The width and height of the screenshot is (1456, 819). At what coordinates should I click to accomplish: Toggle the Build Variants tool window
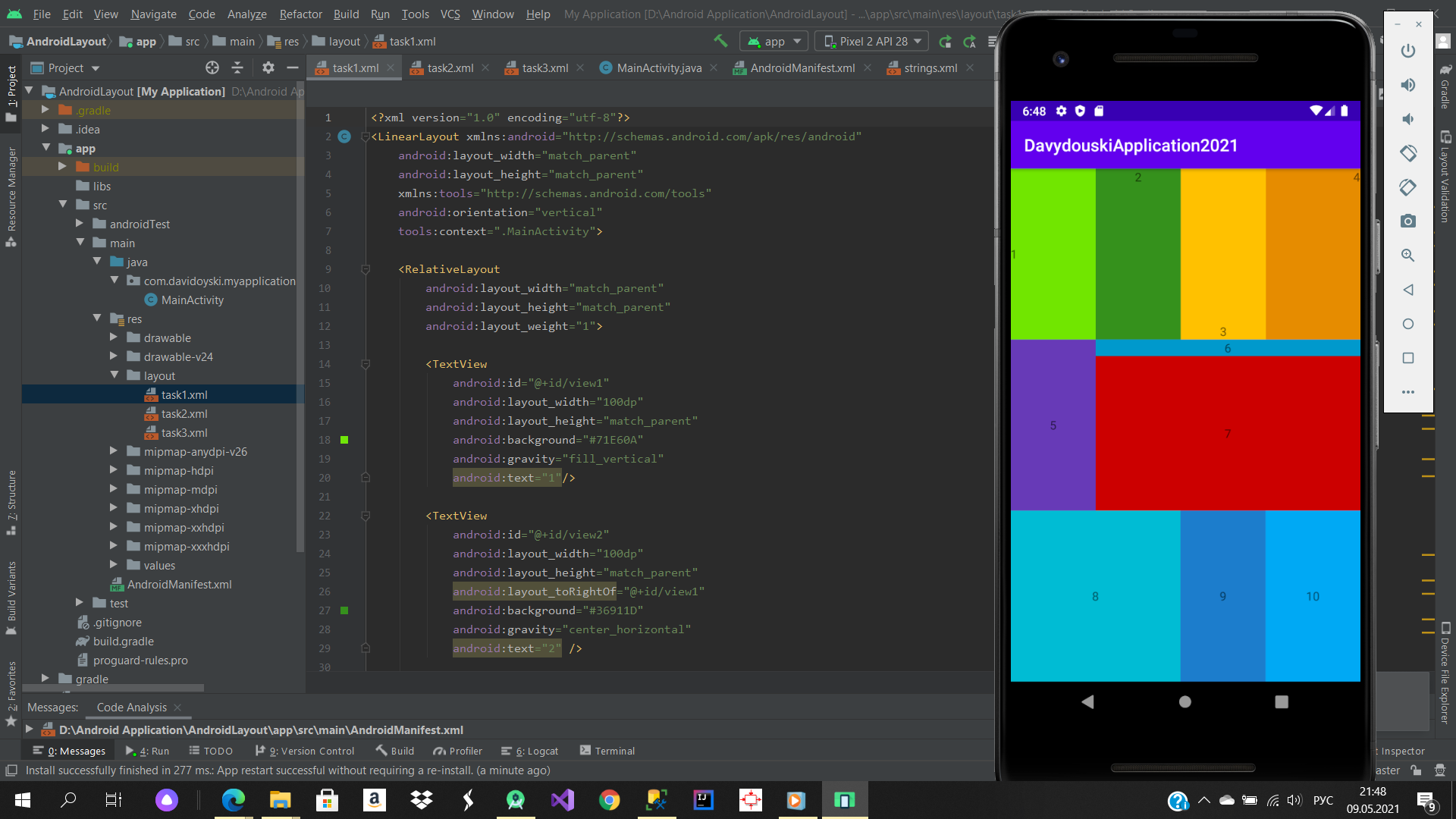[x=11, y=598]
